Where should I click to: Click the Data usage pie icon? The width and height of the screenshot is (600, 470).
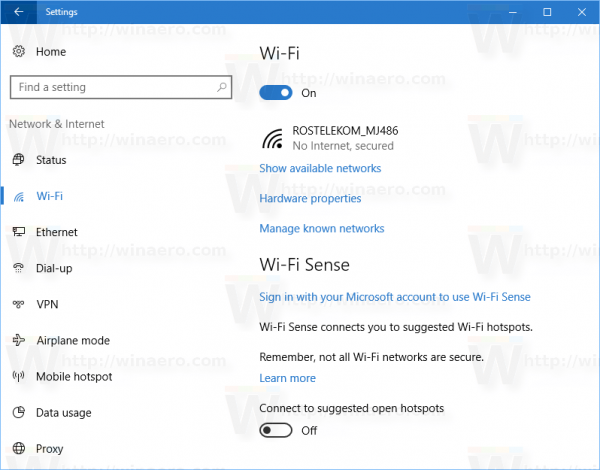point(18,412)
